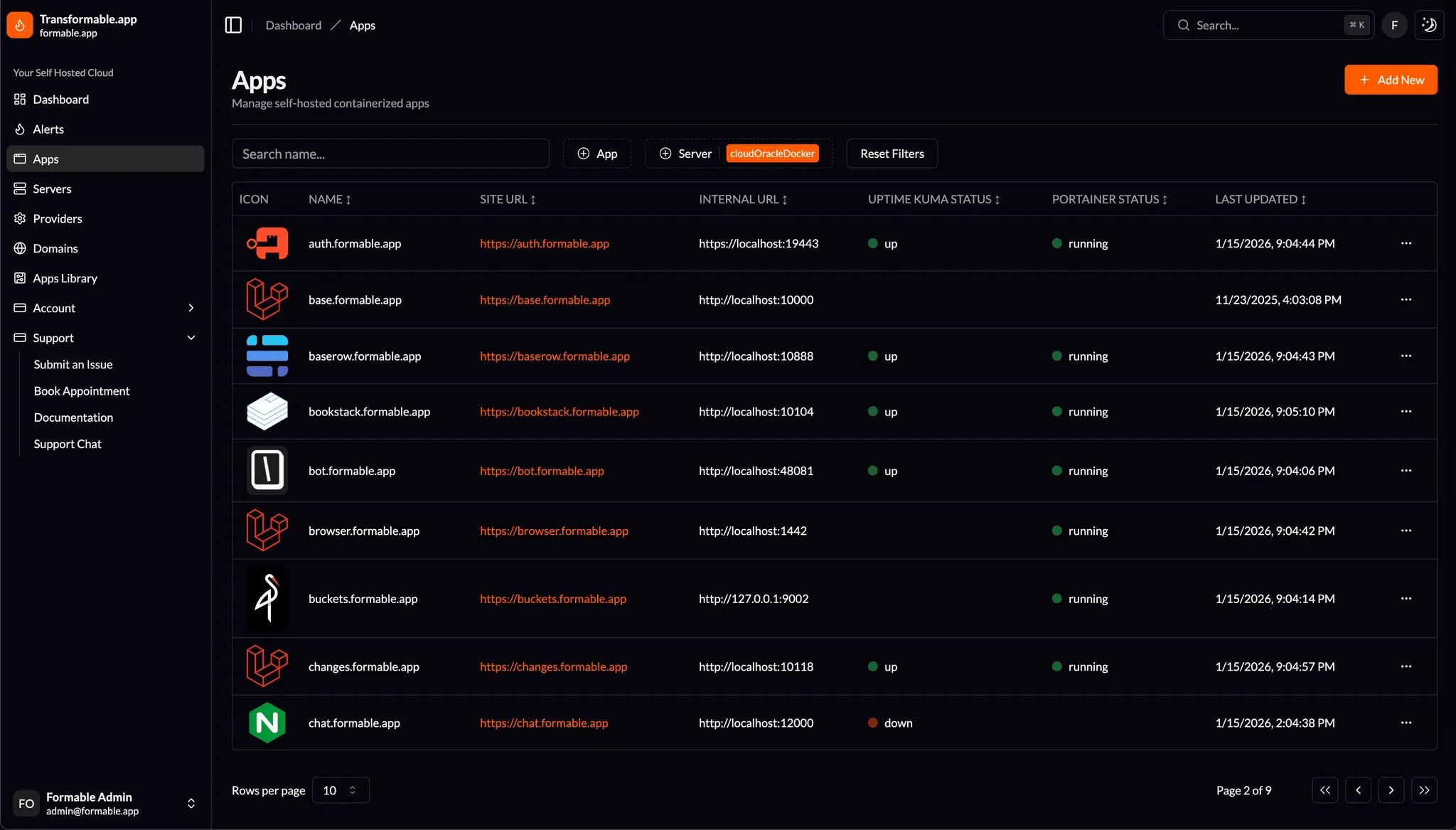The width and height of the screenshot is (1456, 830).
Task: Click the global Search box
Action: (1268, 25)
